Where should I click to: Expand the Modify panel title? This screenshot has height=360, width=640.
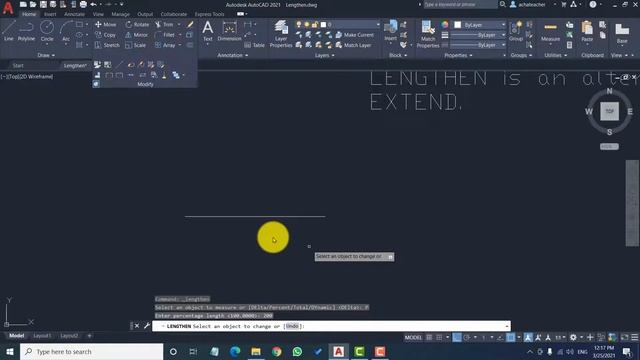coord(145,84)
